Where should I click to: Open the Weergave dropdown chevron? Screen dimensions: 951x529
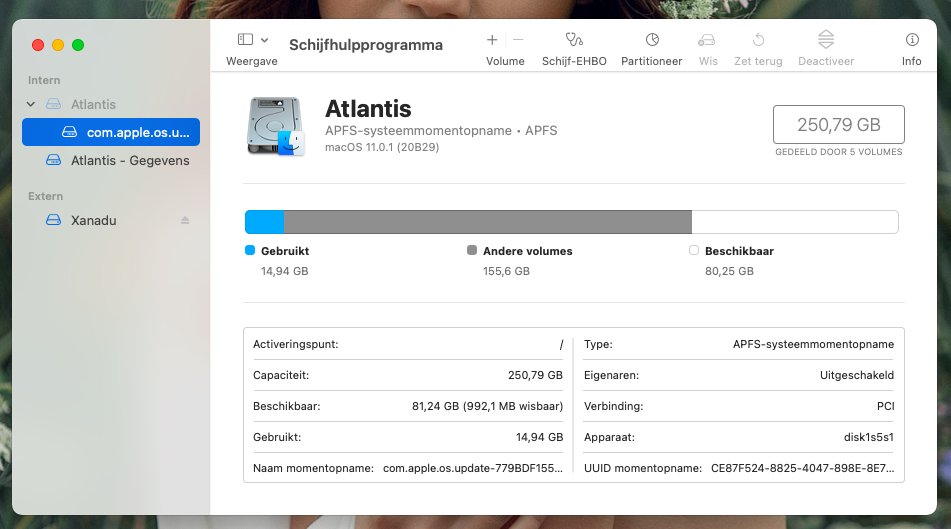tap(264, 40)
